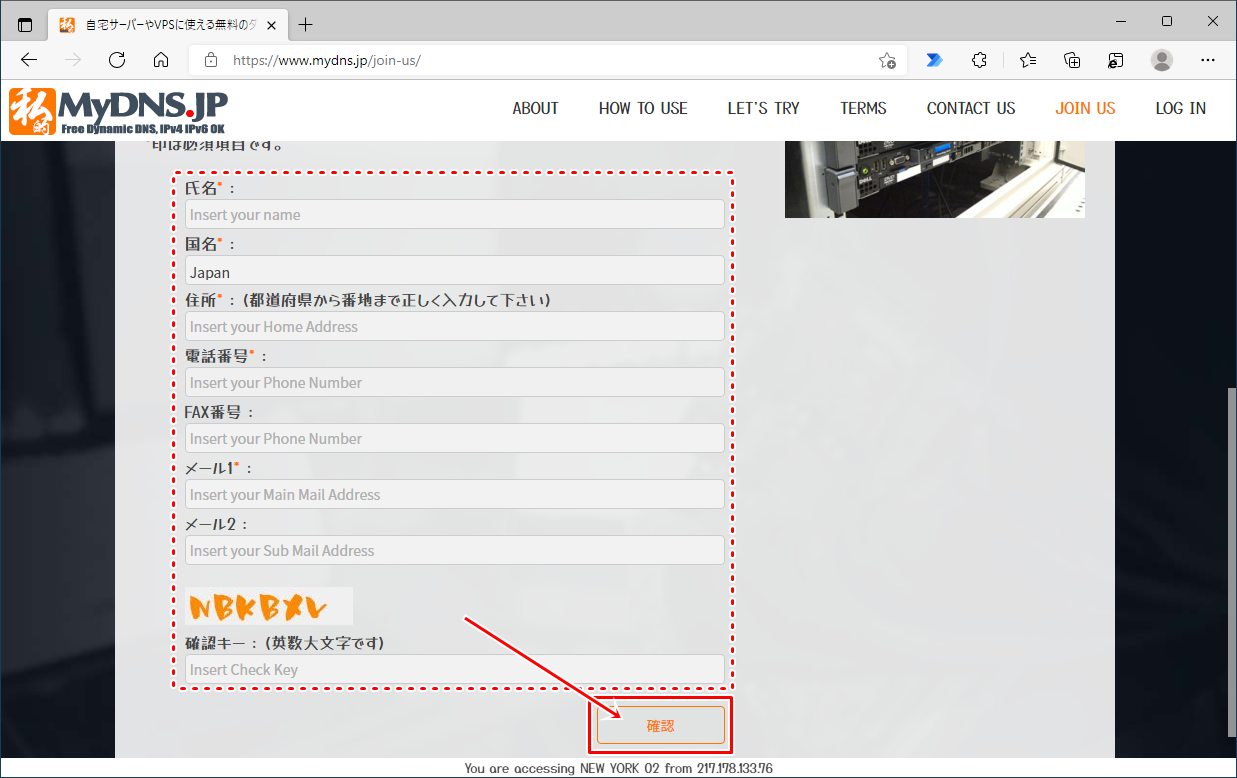Open the LOG IN link
The image size is (1237, 778).
pos(1180,108)
